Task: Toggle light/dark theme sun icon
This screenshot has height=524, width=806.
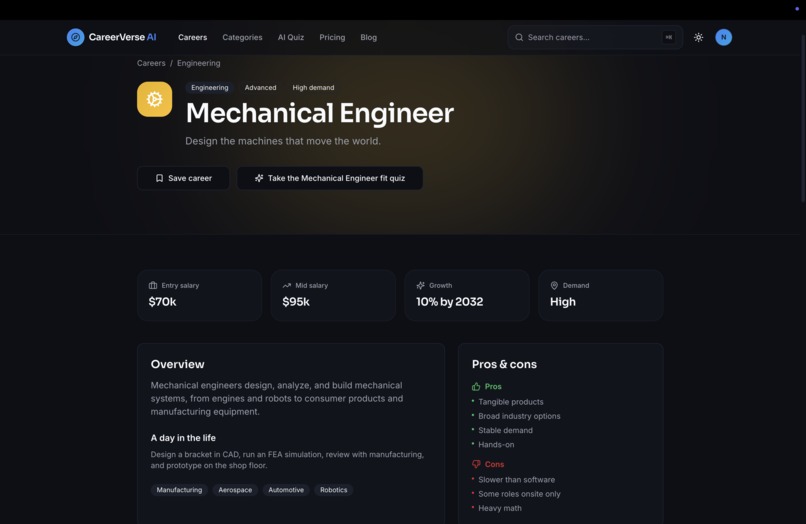Action: (x=698, y=37)
